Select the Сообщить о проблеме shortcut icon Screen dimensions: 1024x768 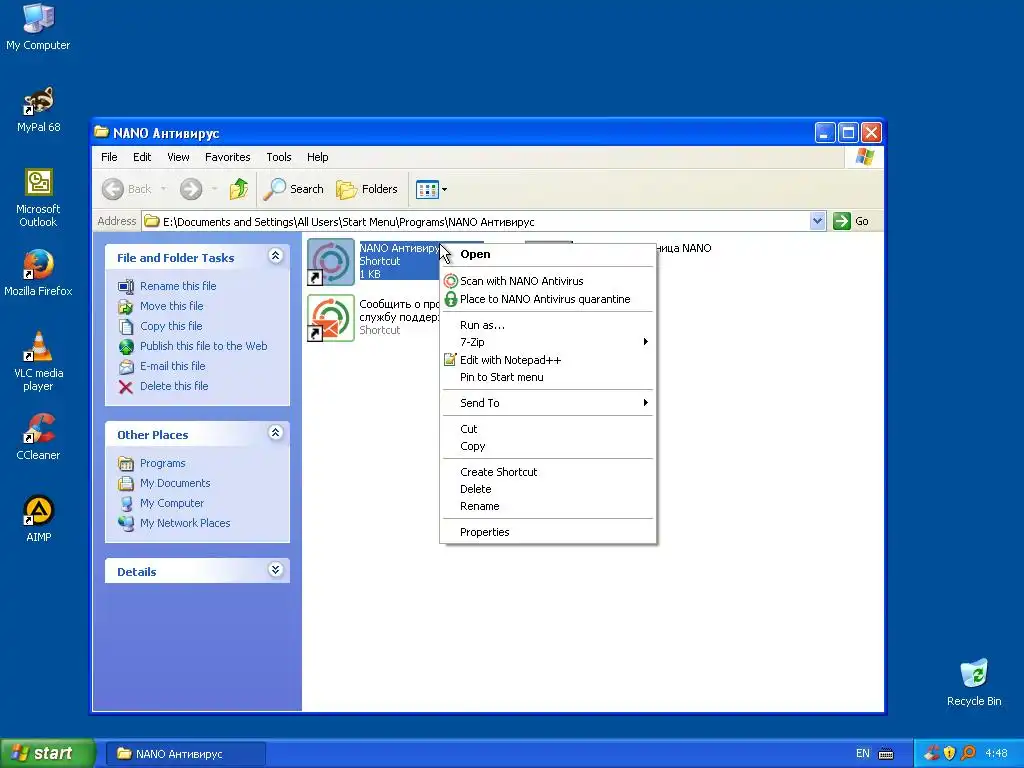[x=331, y=318]
